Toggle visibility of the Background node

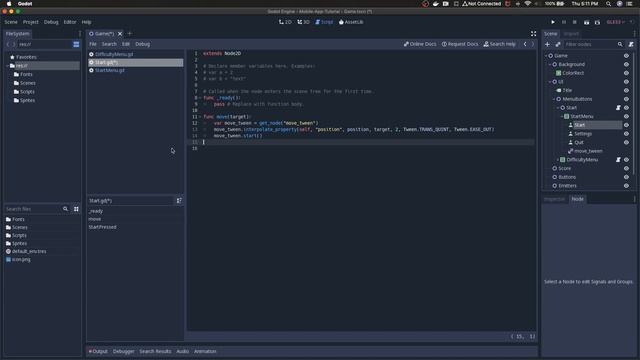626,64
